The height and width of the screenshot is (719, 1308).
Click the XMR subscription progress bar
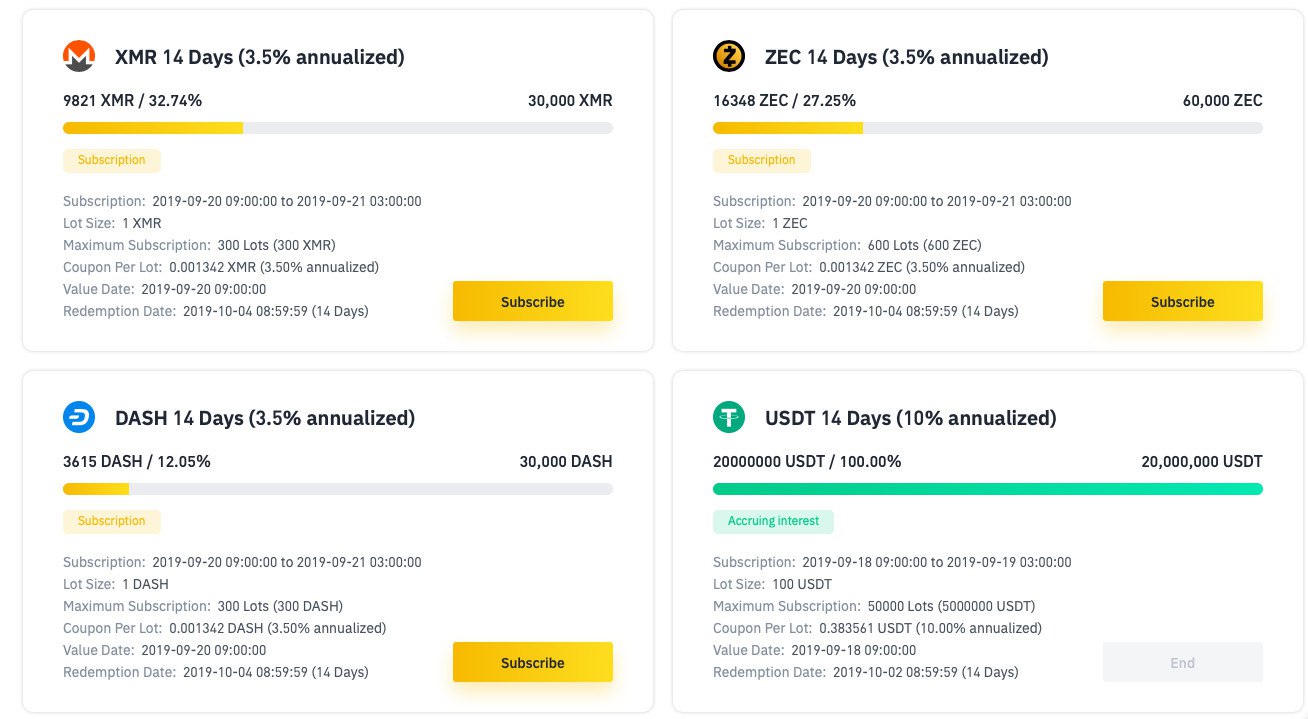point(338,128)
